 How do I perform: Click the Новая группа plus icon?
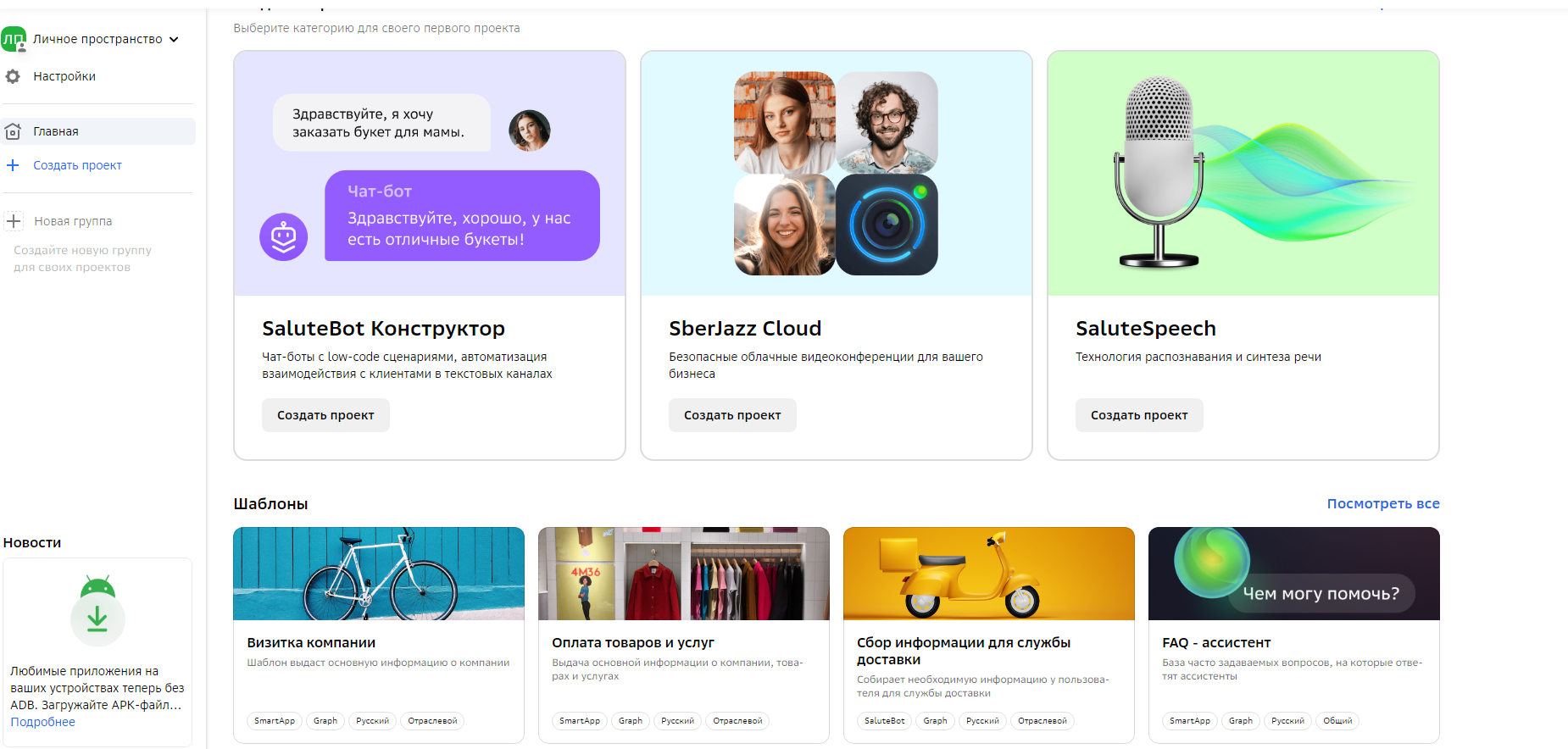[14, 221]
